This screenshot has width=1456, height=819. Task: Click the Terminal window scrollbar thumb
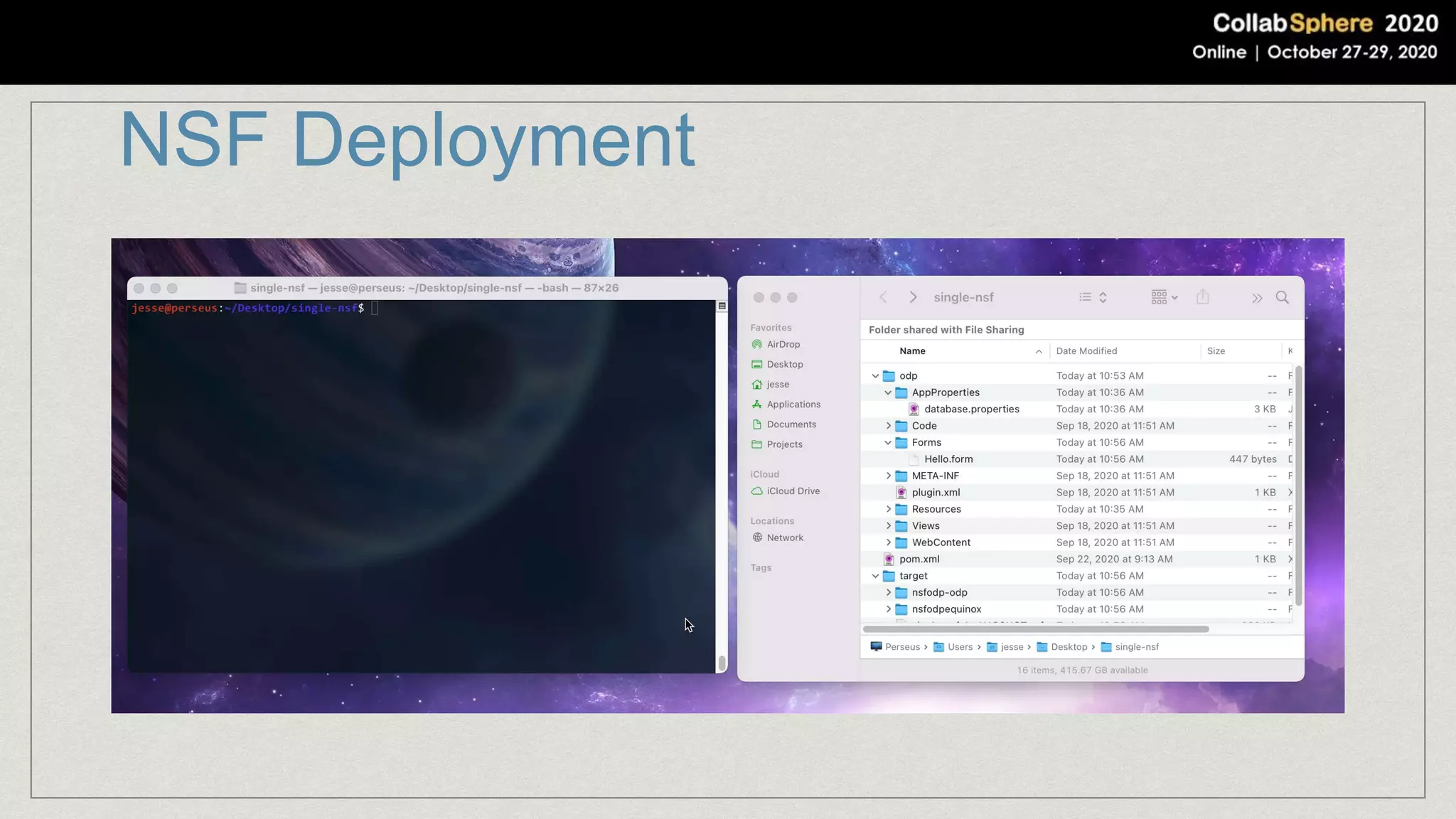(722, 663)
